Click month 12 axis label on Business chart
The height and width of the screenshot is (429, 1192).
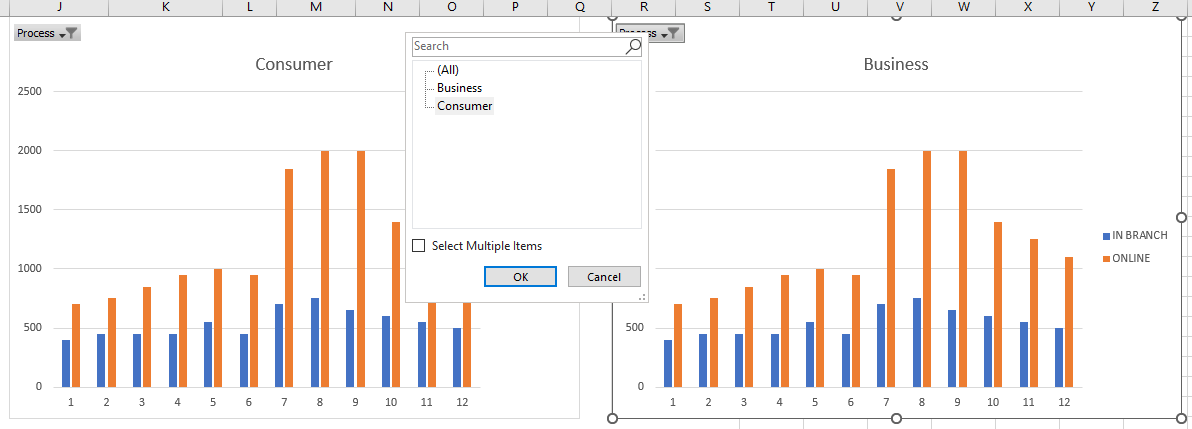click(x=1063, y=402)
